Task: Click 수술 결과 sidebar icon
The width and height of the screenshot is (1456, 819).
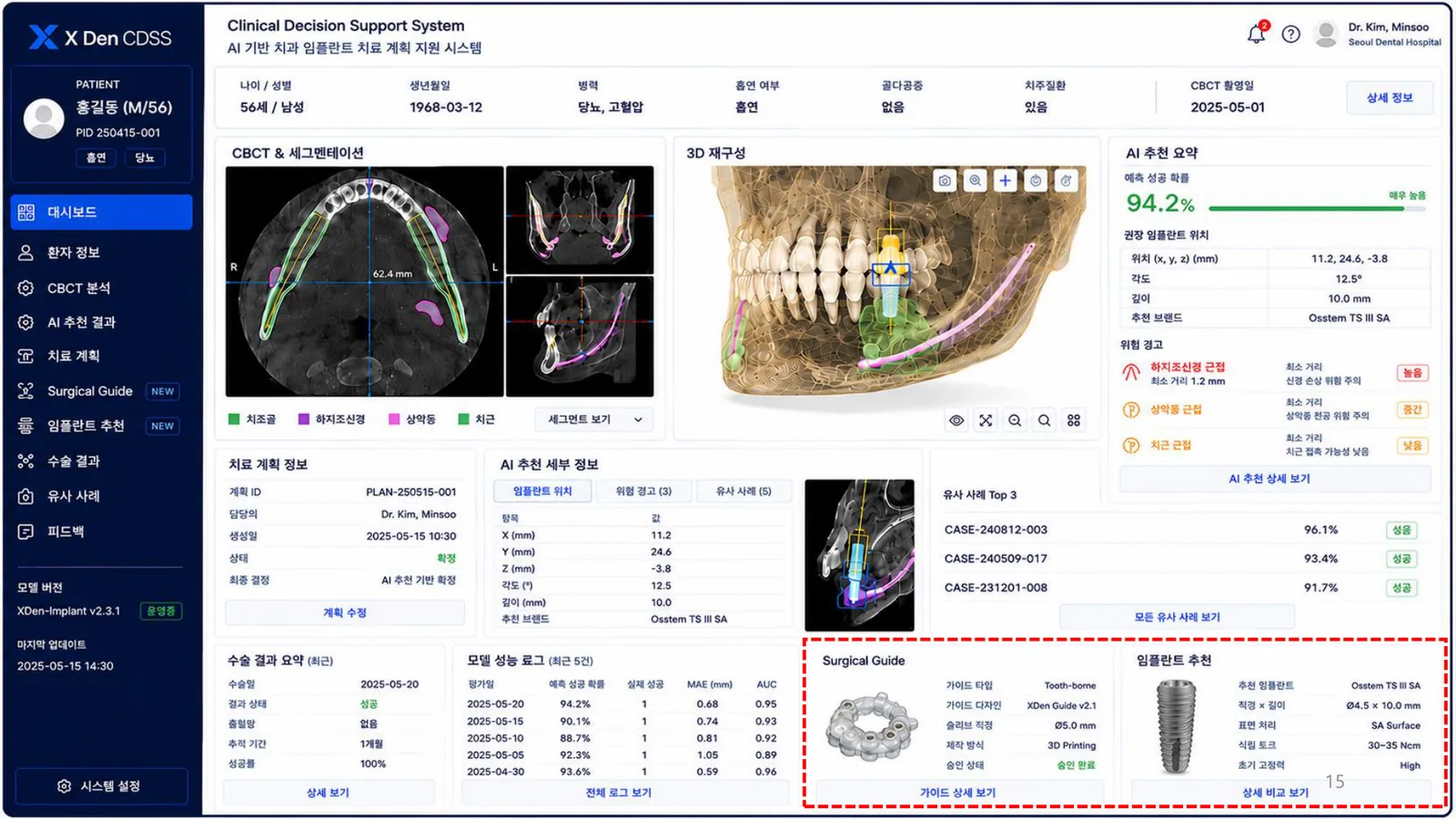Action: 25,461
